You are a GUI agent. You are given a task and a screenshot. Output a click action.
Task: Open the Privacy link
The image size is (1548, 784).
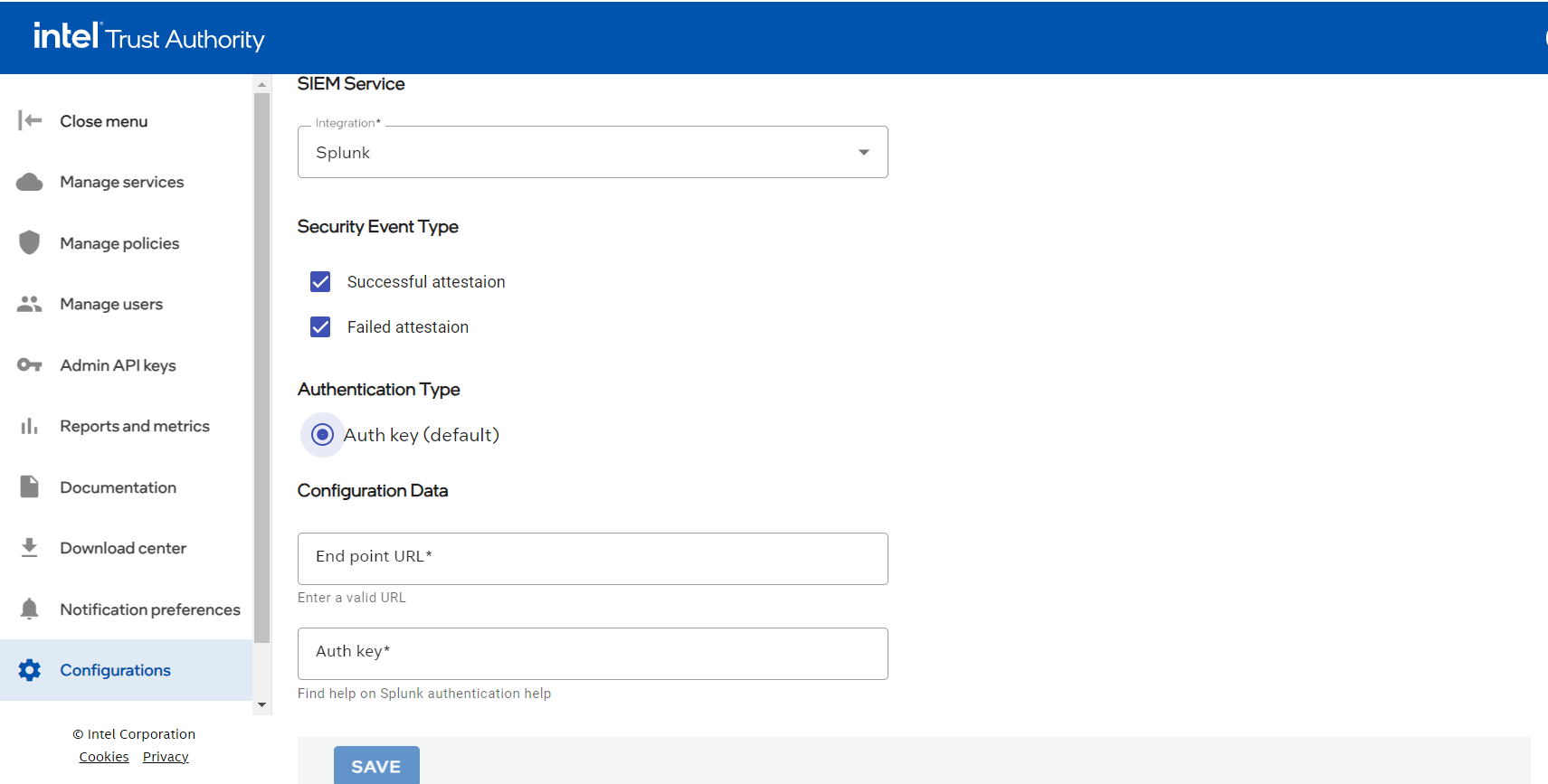point(166,757)
